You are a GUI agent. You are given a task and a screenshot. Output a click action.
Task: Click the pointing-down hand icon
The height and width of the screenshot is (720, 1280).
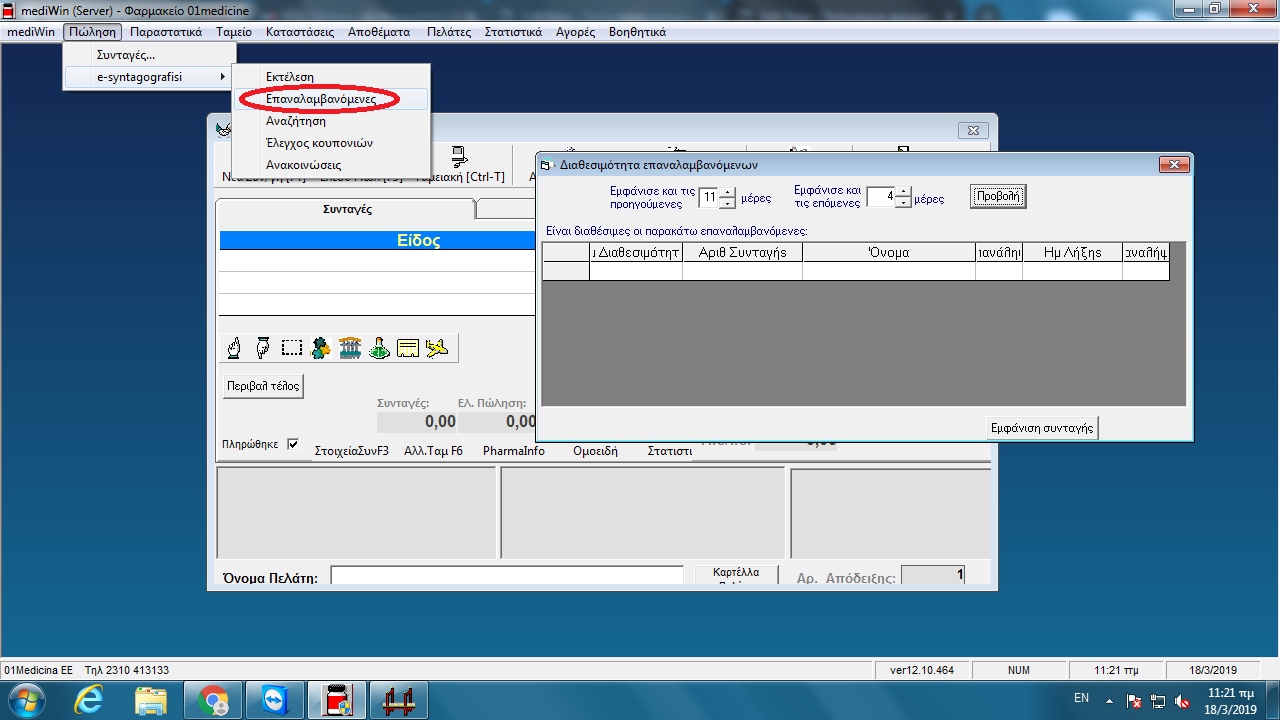(x=263, y=348)
